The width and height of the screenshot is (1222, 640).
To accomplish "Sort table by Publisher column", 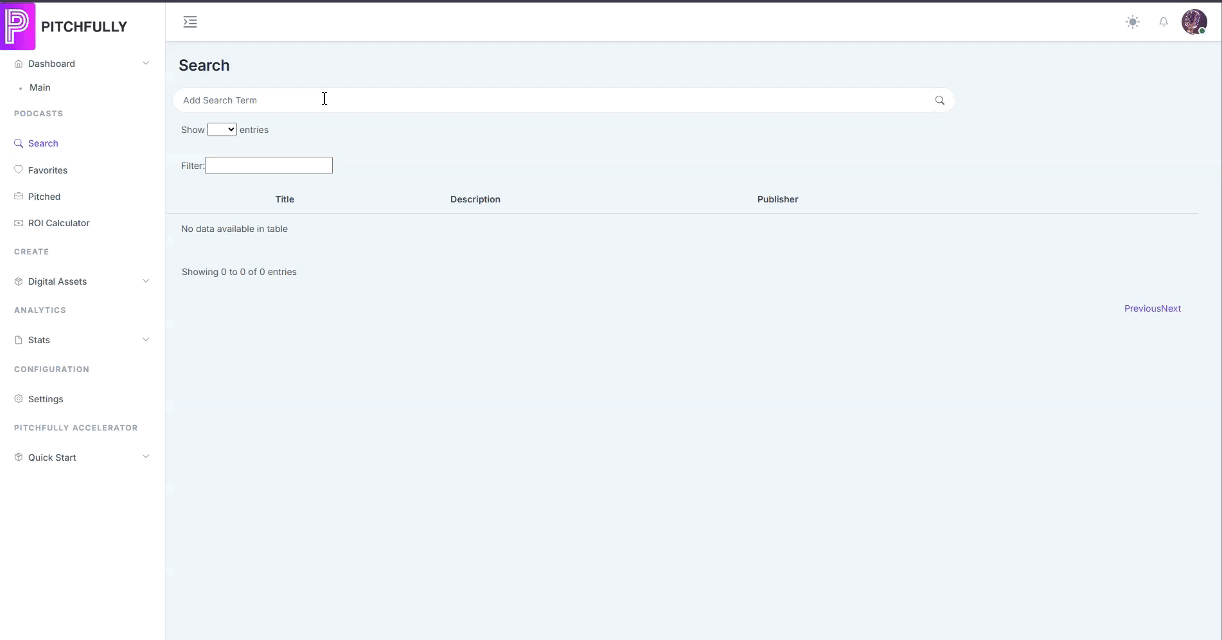I will (778, 199).
